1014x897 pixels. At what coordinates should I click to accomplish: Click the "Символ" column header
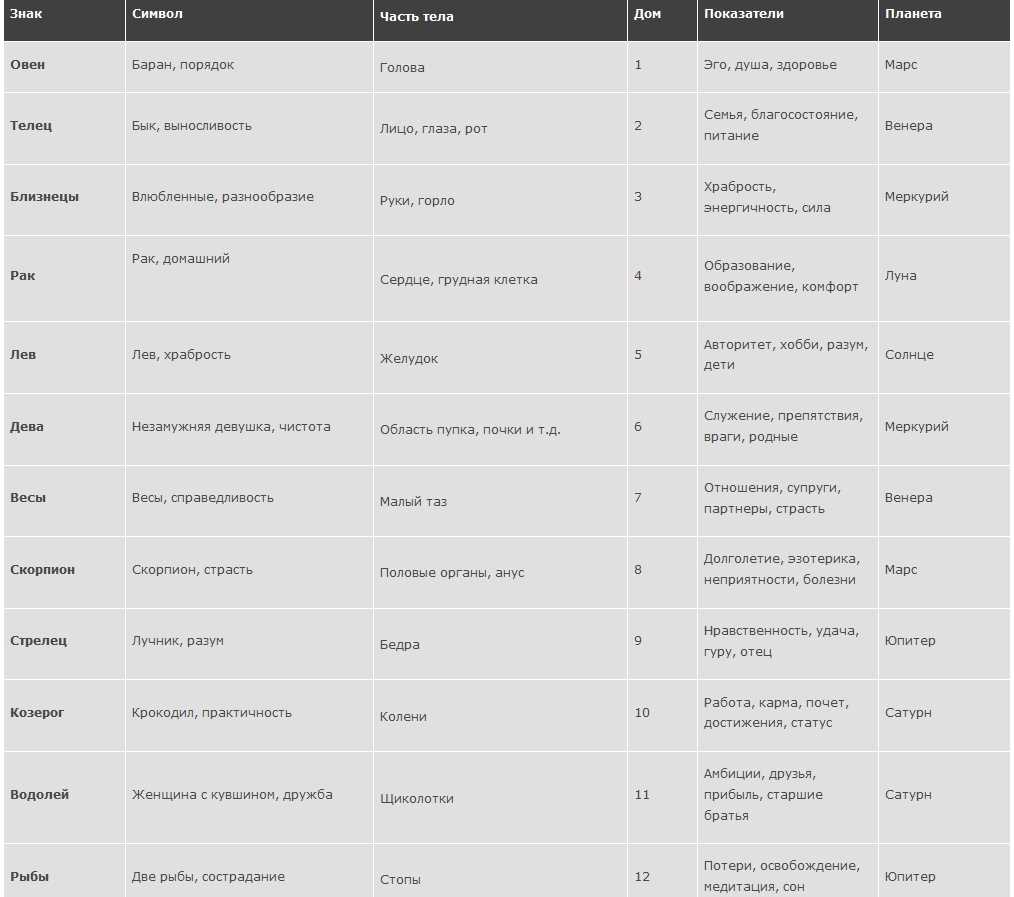(157, 14)
